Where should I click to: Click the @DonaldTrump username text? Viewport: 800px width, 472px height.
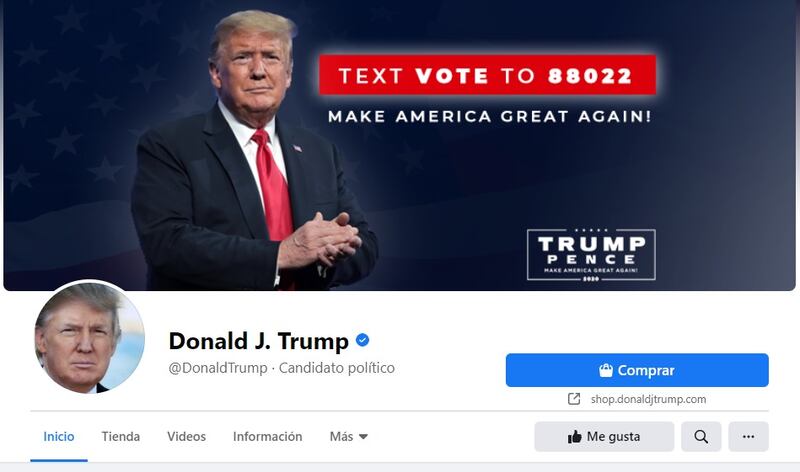pos(218,368)
